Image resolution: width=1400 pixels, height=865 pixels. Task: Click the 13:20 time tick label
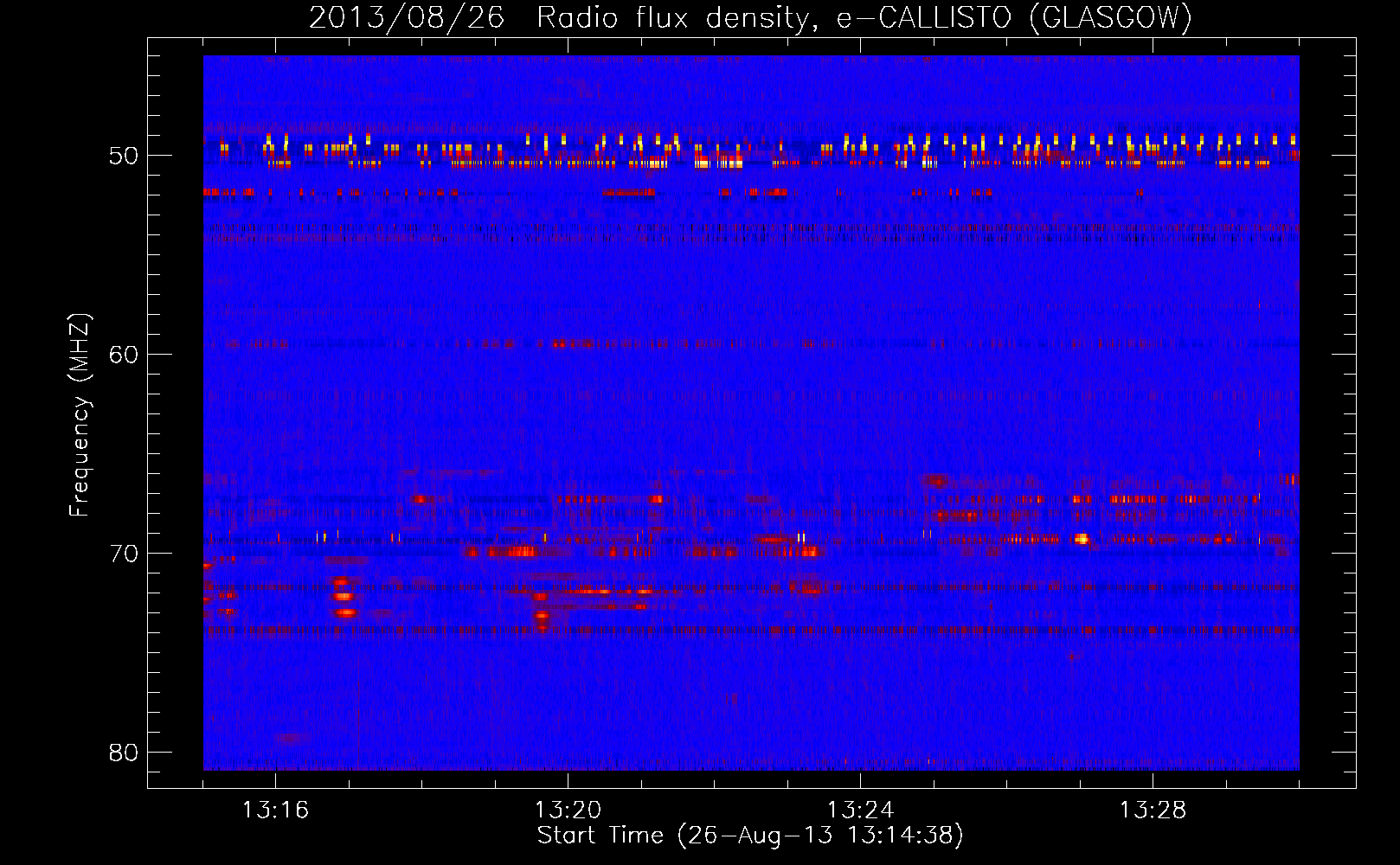pyautogui.click(x=568, y=811)
